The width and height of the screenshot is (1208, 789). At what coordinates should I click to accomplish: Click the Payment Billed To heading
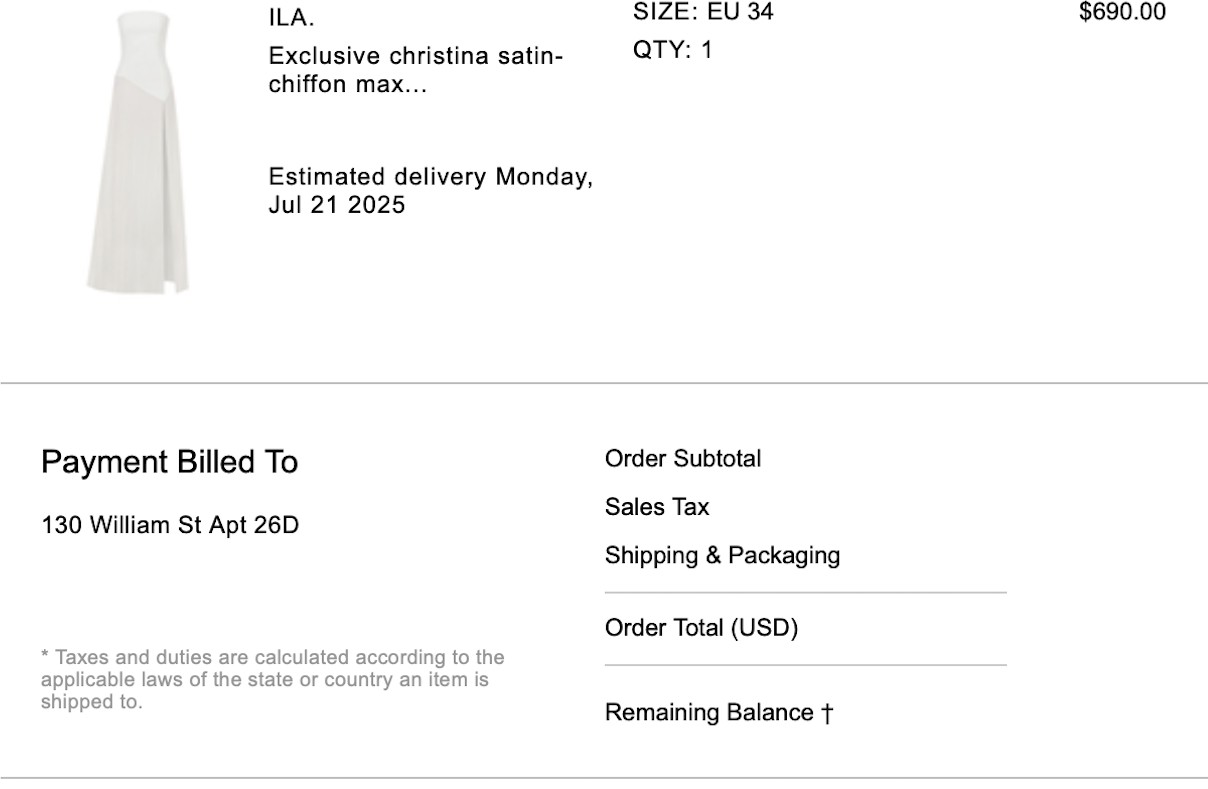169,462
